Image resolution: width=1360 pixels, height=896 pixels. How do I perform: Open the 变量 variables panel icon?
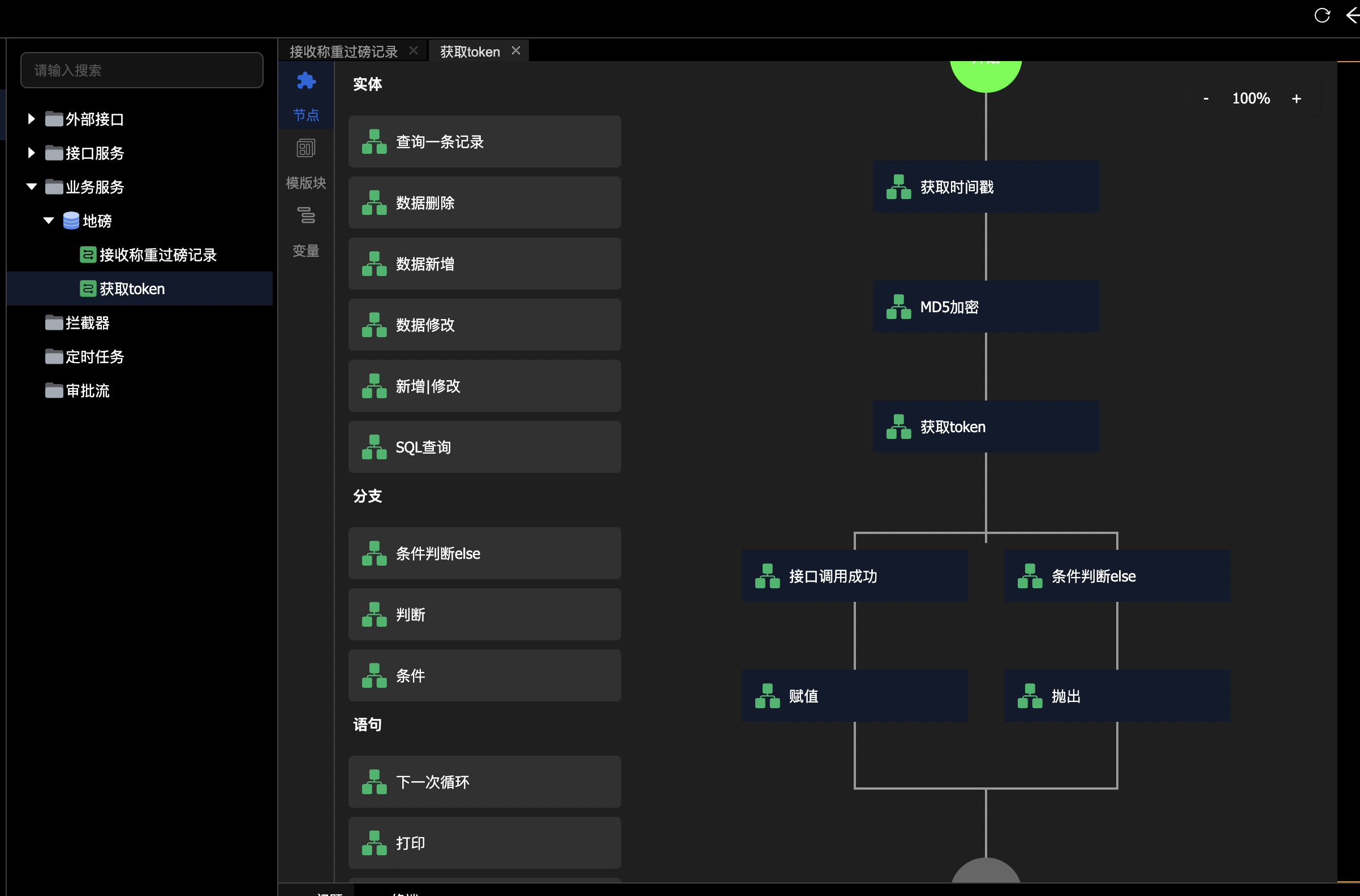[305, 216]
